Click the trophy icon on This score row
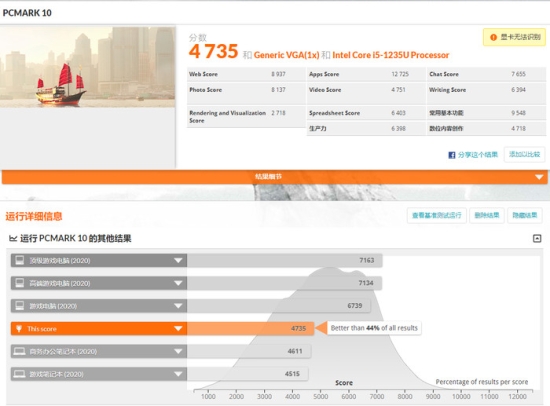The image size is (550, 406). click(19, 328)
